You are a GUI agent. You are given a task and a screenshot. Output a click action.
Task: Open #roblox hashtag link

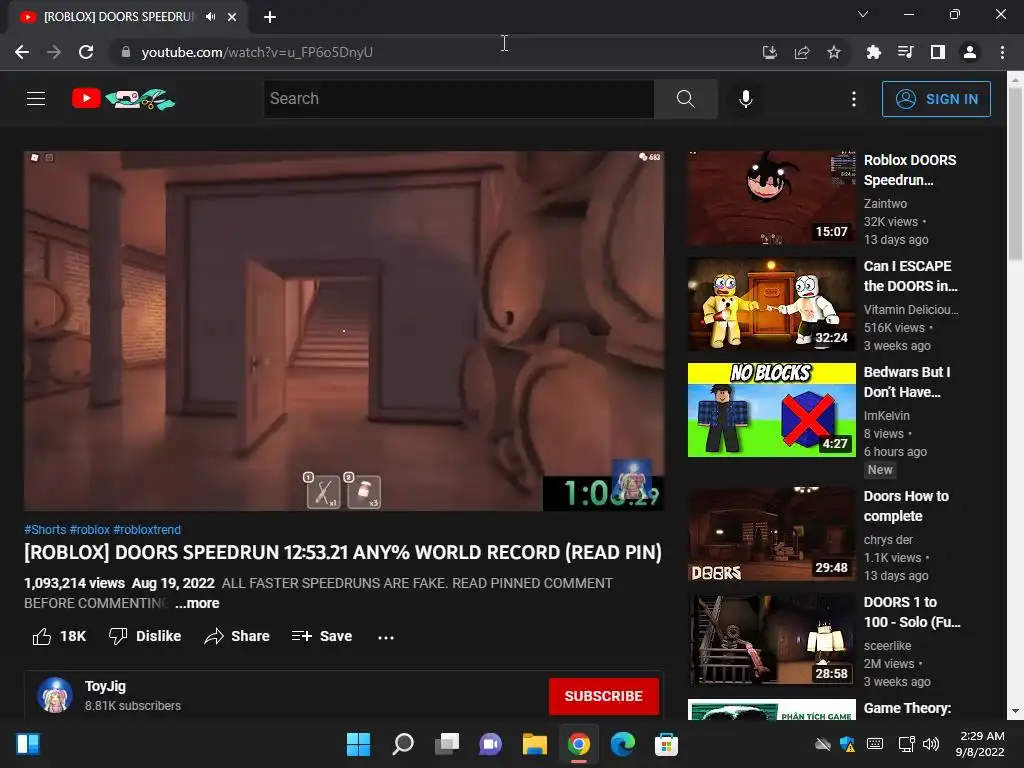(x=89, y=530)
